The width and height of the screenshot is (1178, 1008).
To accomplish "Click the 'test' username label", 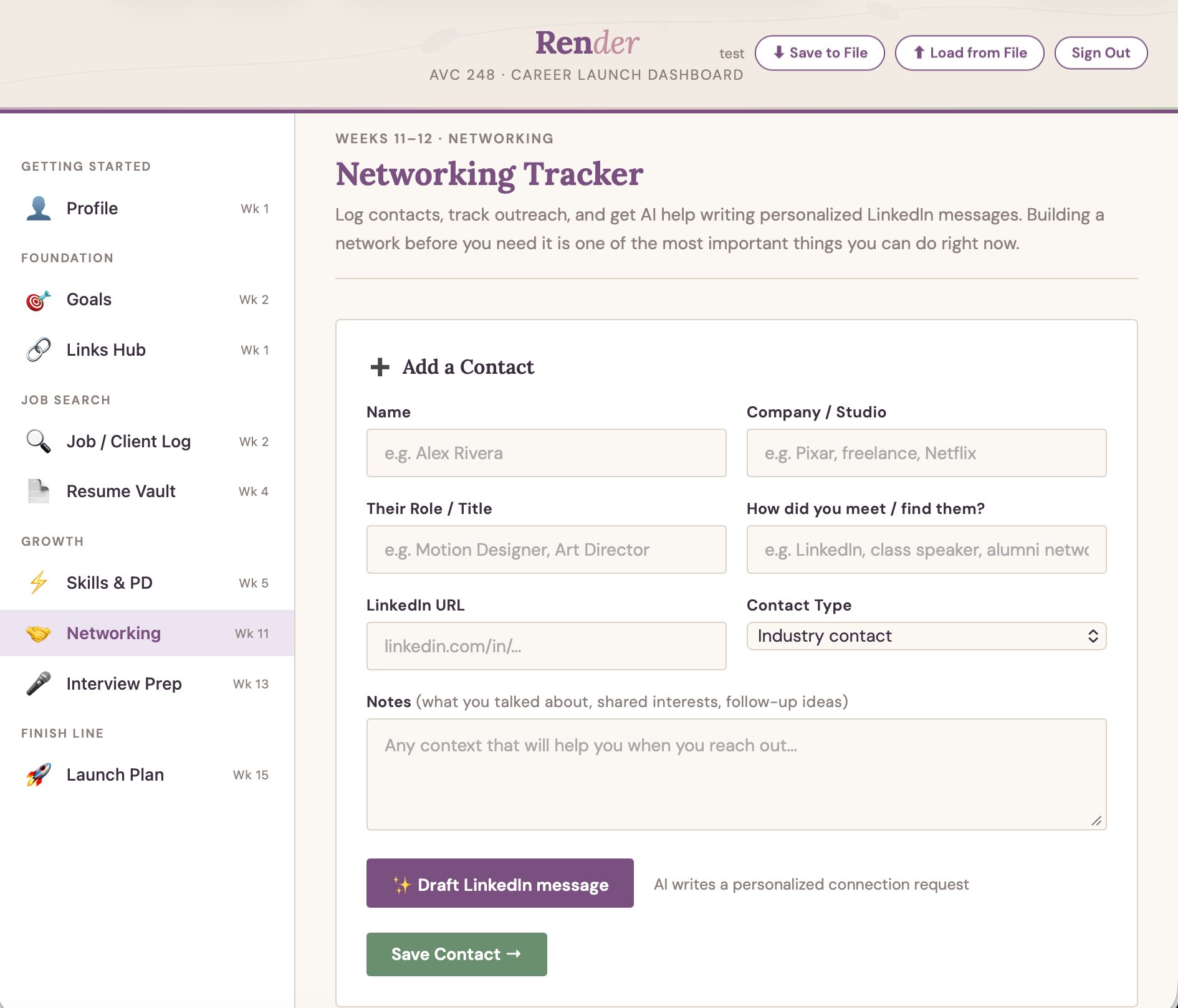I will coord(732,54).
